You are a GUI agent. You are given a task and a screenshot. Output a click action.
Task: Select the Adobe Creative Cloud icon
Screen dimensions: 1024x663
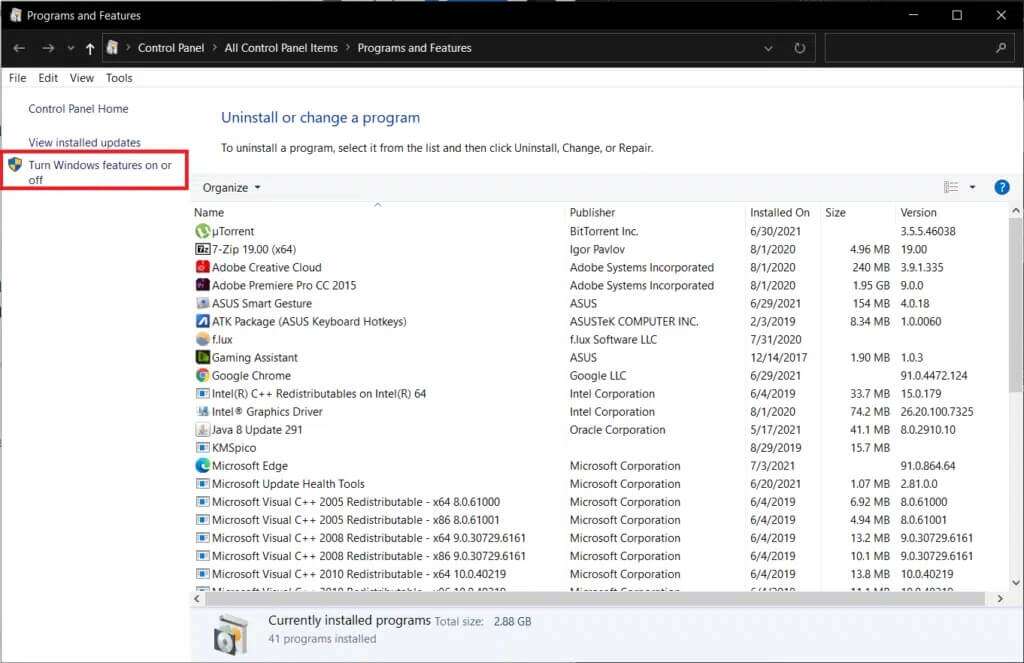tap(202, 267)
